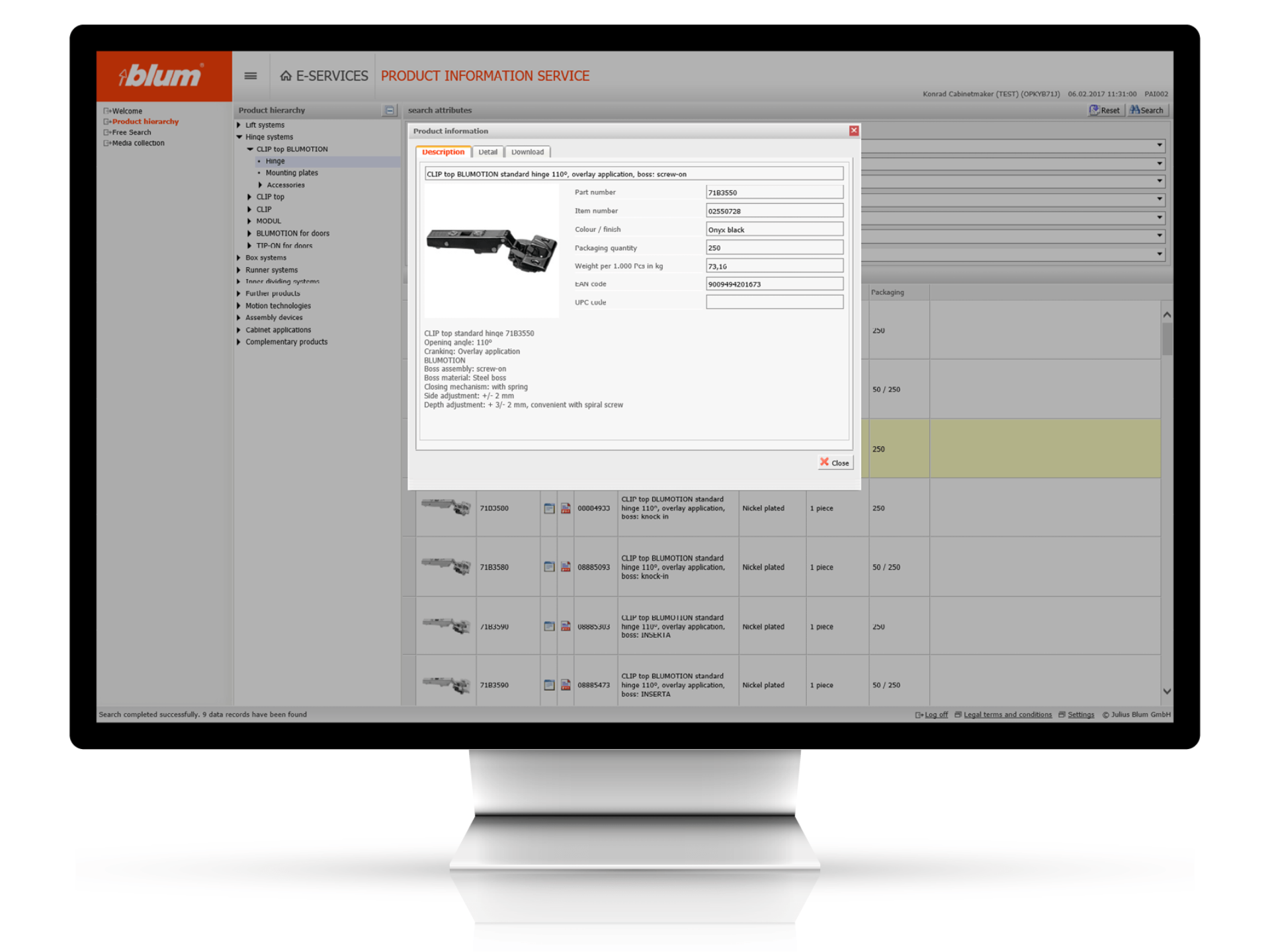
Task: Click PDF icon for item 08885473
Action: click(566, 685)
